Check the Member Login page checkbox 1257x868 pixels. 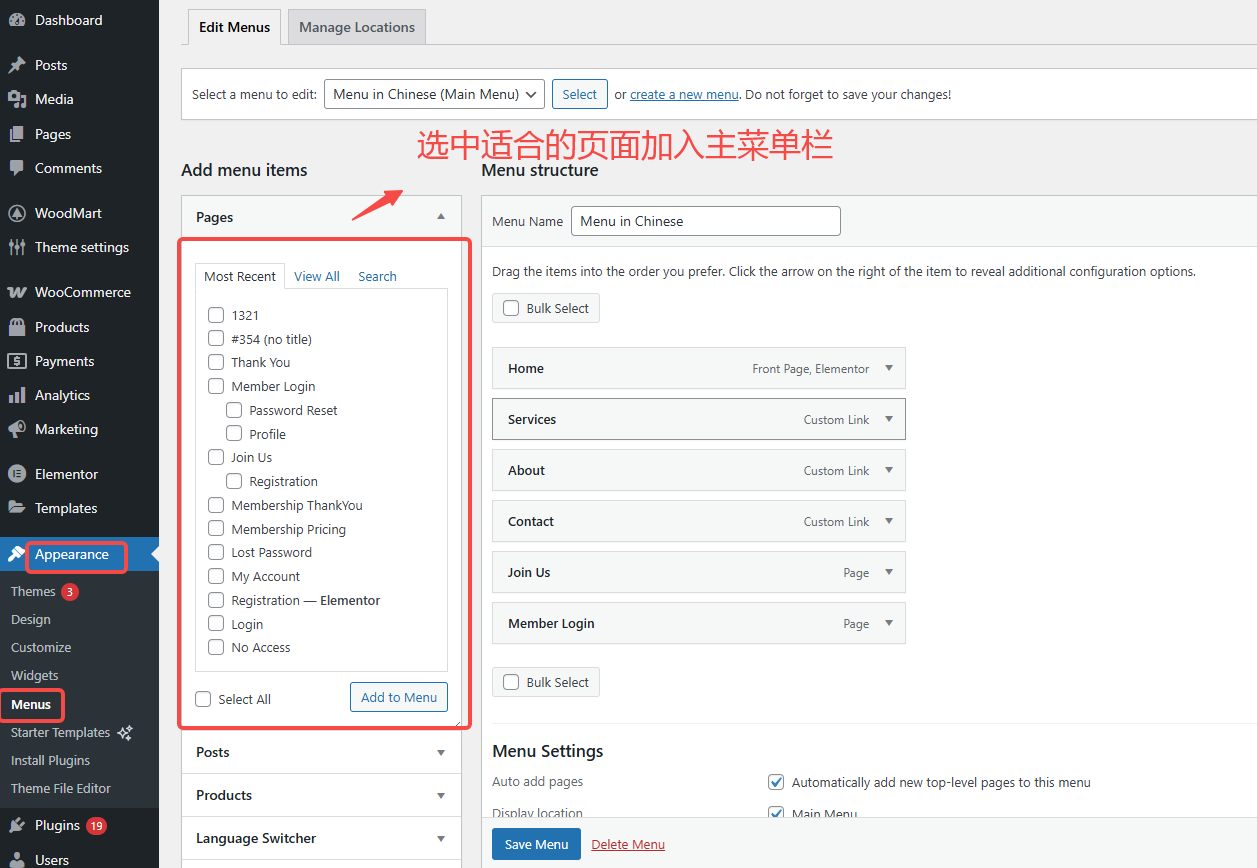coord(215,386)
